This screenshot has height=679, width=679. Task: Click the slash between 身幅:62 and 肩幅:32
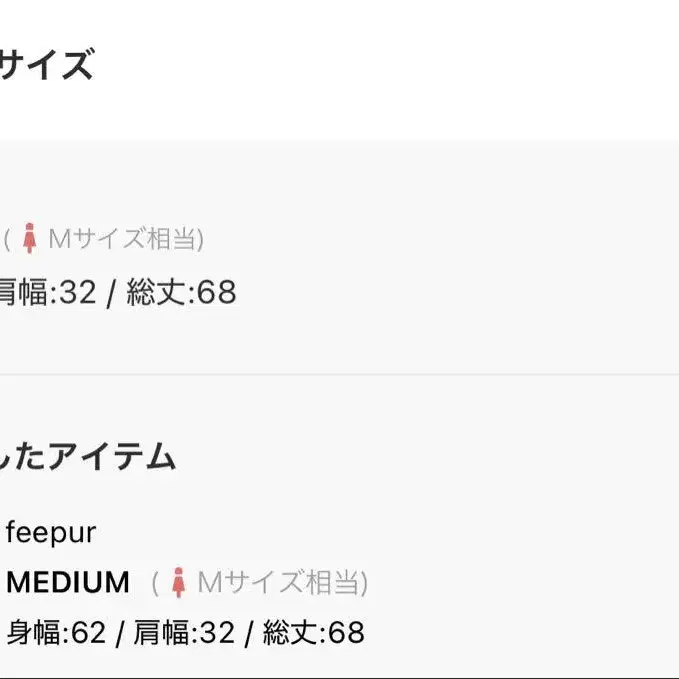point(120,633)
